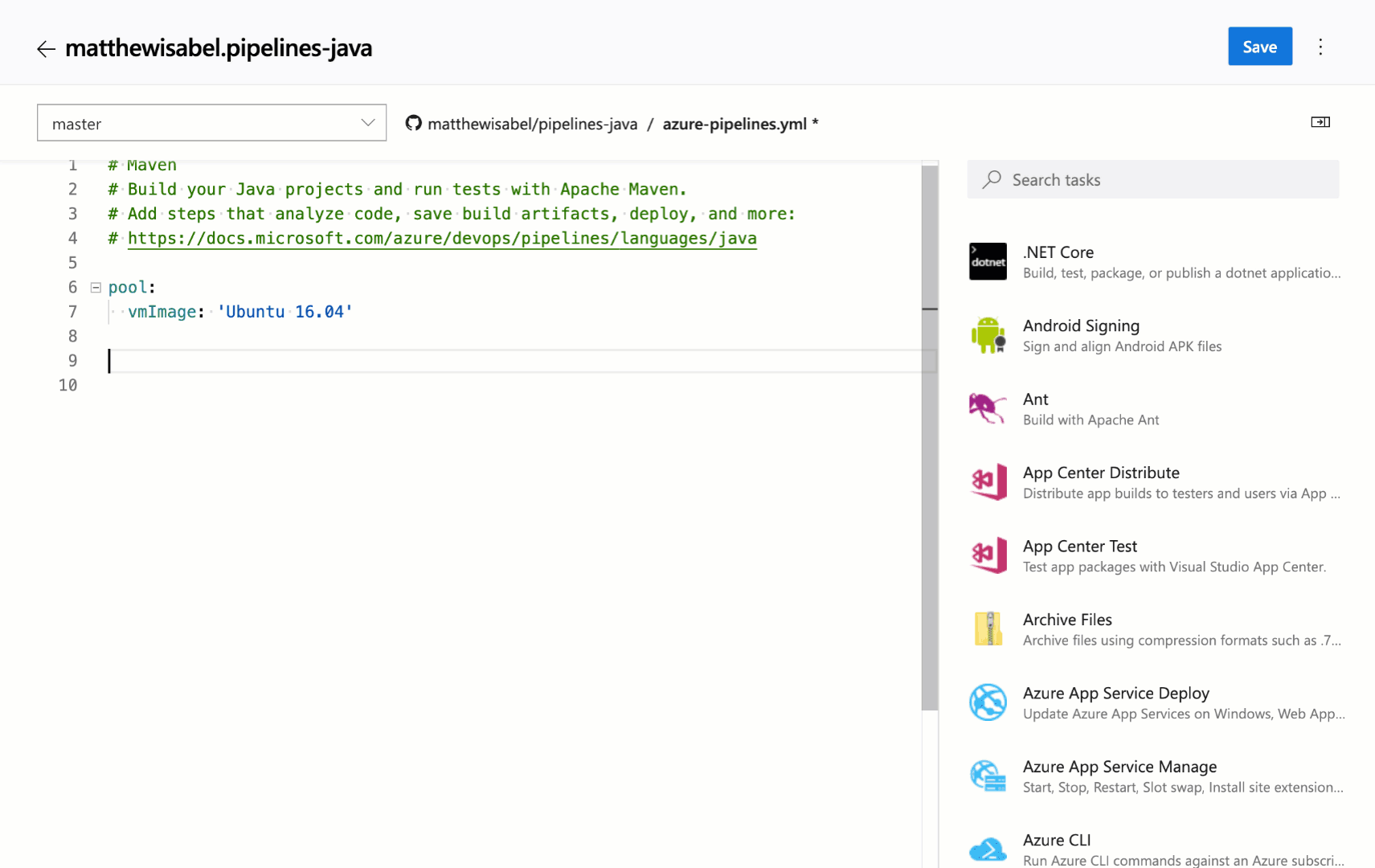Collapse the tasks assistant panel icon
The image size is (1375, 868).
click(x=1320, y=122)
